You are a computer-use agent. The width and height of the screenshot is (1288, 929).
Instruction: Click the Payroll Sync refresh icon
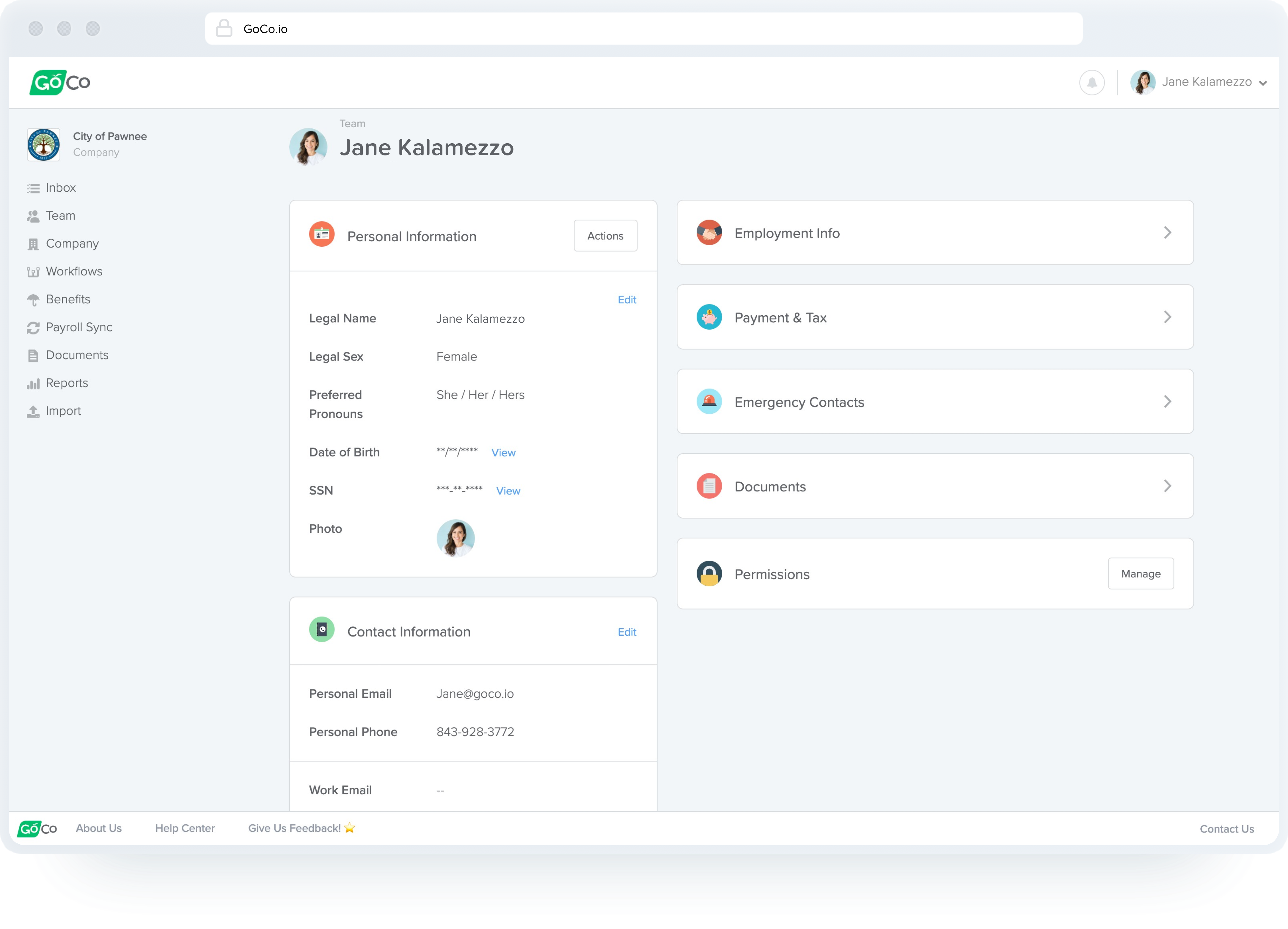coord(33,328)
